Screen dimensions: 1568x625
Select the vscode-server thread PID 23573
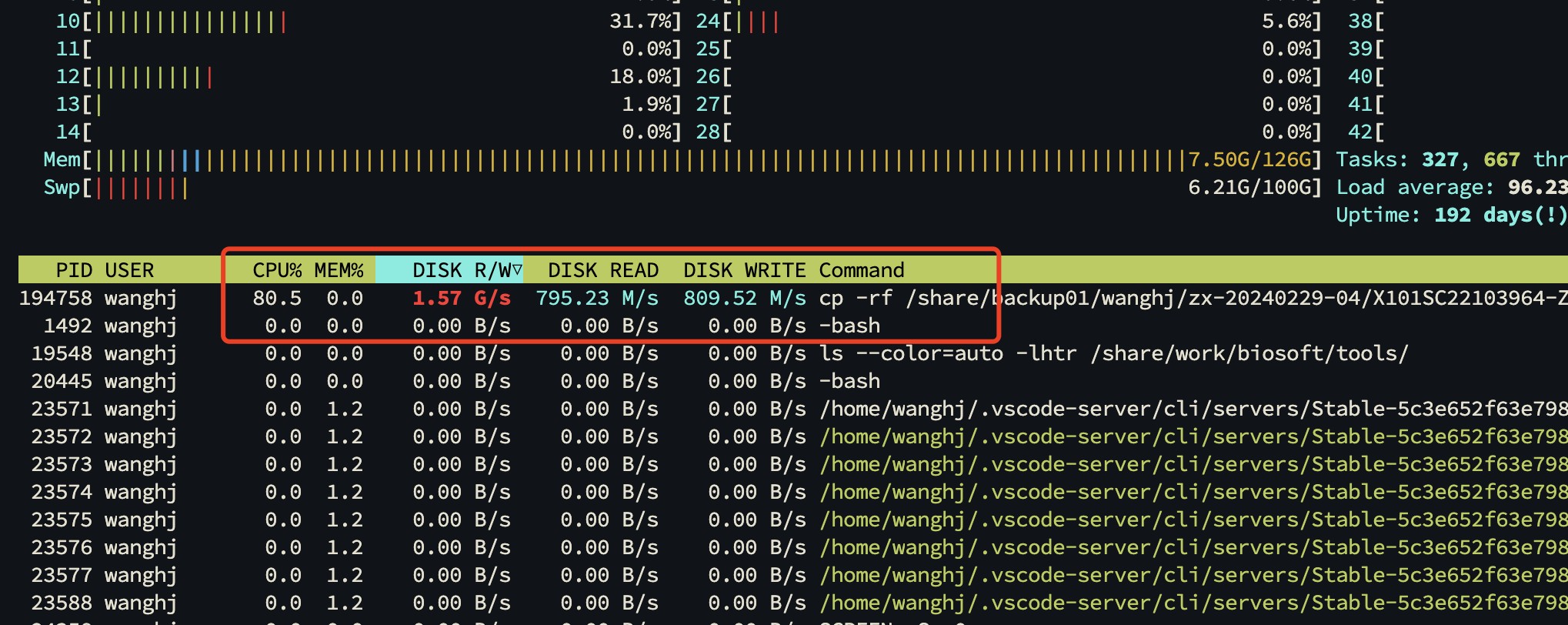pyautogui.click(x=793, y=464)
